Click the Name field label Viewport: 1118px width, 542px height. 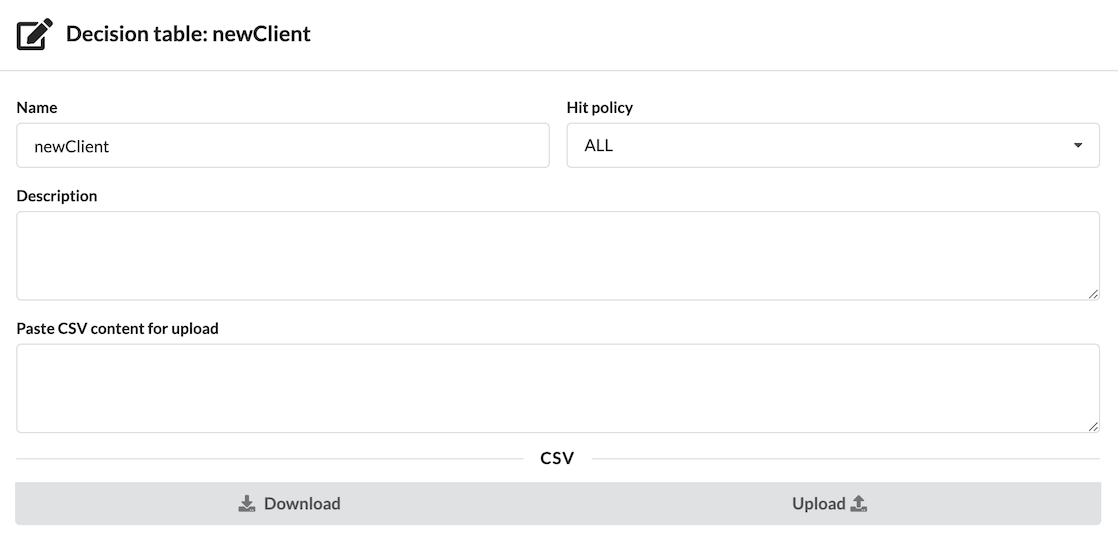[x=37, y=107]
